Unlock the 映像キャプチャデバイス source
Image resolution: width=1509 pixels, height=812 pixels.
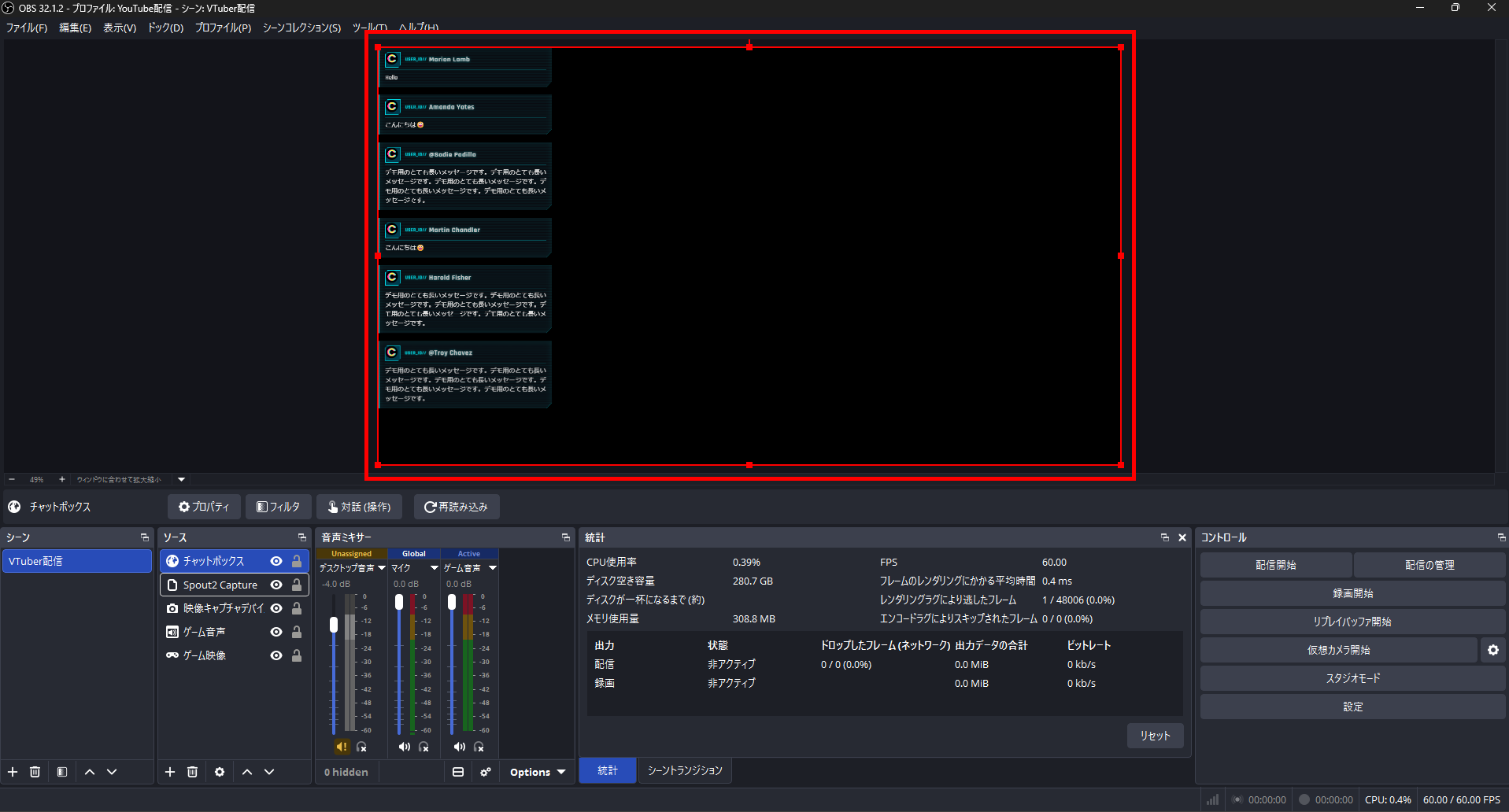tap(297, 608)
